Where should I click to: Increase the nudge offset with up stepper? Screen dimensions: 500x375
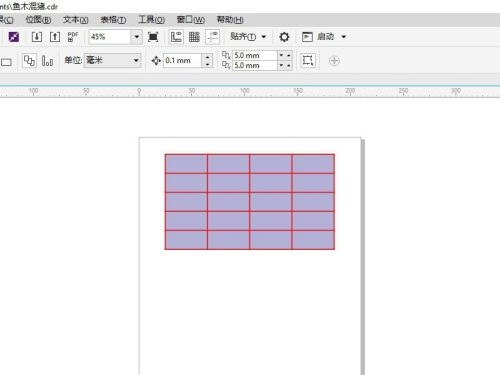coord(207,57)
